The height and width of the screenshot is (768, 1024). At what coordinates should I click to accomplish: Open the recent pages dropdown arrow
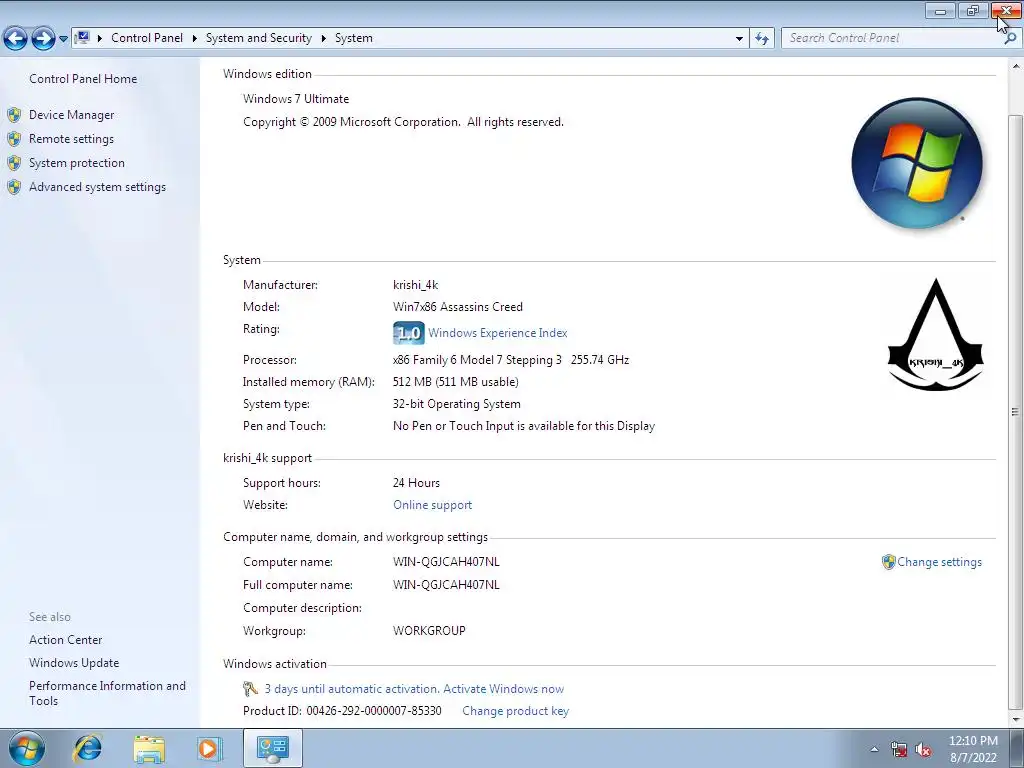click(63, 39)
